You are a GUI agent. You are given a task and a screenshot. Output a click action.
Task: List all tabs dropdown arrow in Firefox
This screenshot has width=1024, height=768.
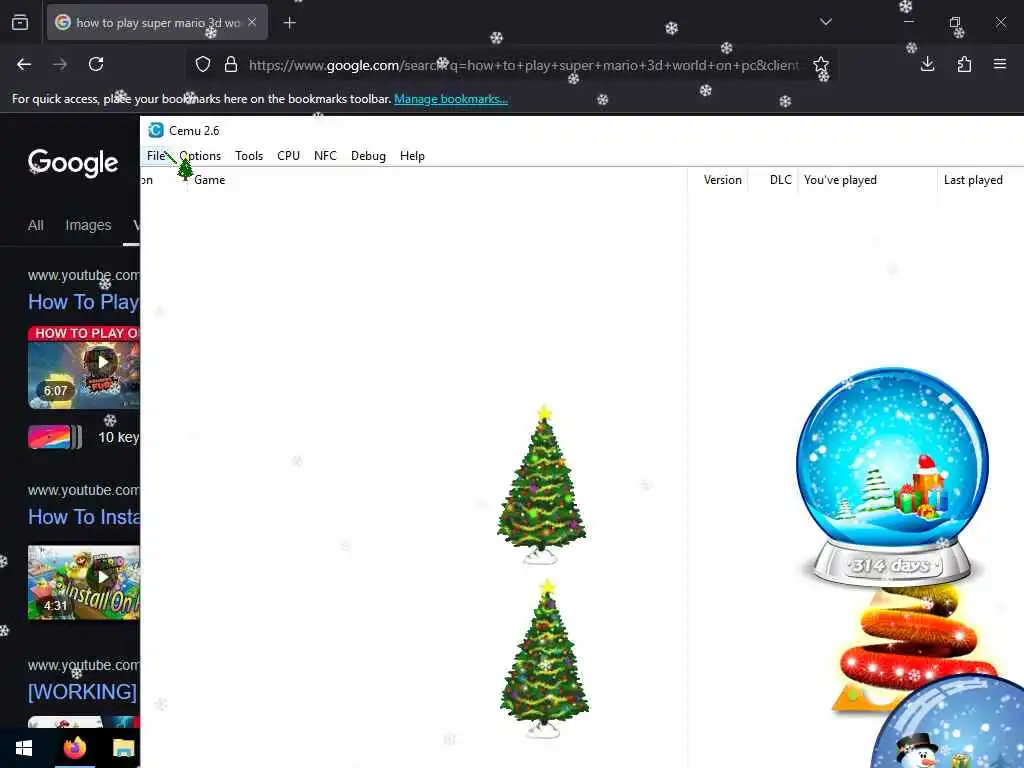click(826, 22)
